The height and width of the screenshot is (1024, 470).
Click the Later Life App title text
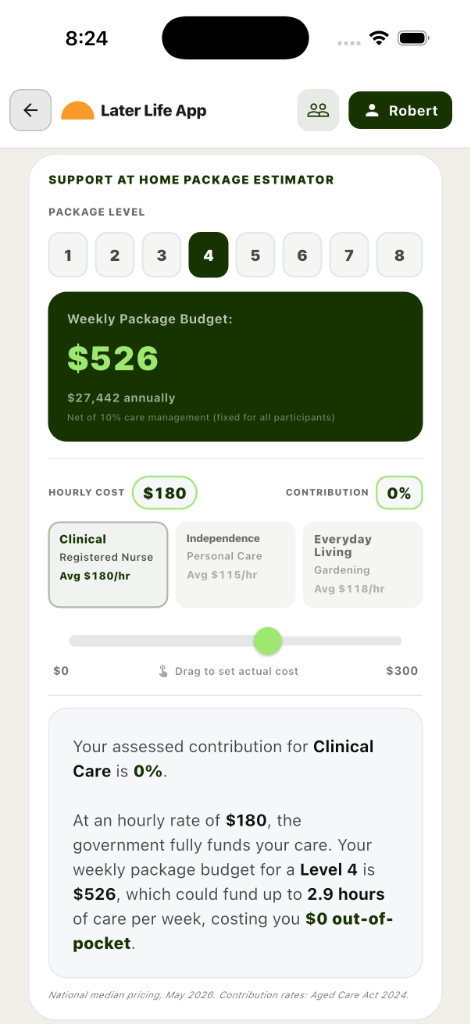pos(153,110)
